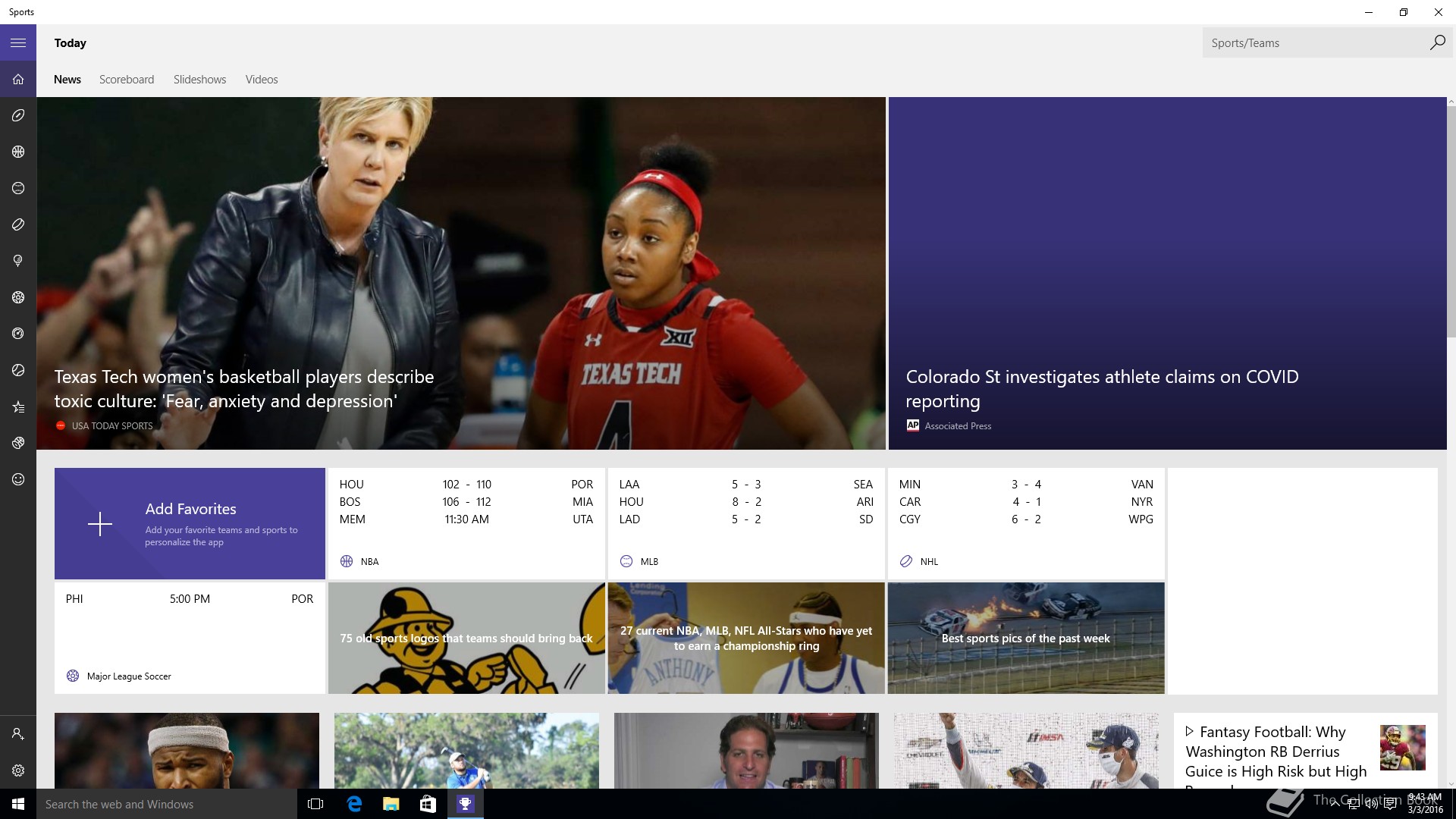Viewport: 1456px width, 819px height.
Task: Click the LAA 5 - 3 SEA score
Action: coord(746,484)
